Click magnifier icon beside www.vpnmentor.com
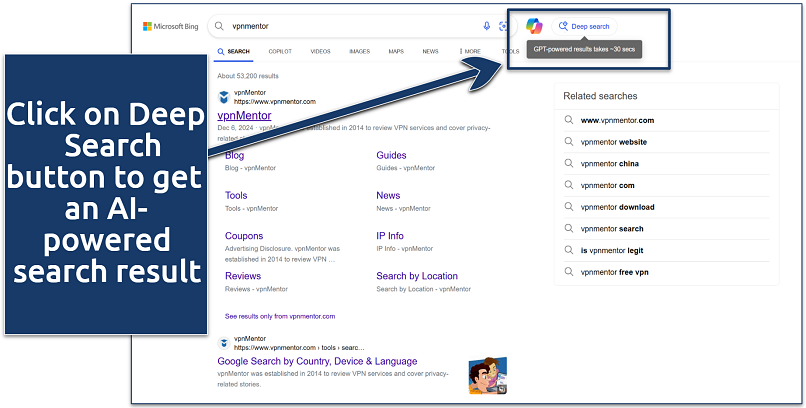The height and width of the screenshot is (408, 806). click(569, 120)
